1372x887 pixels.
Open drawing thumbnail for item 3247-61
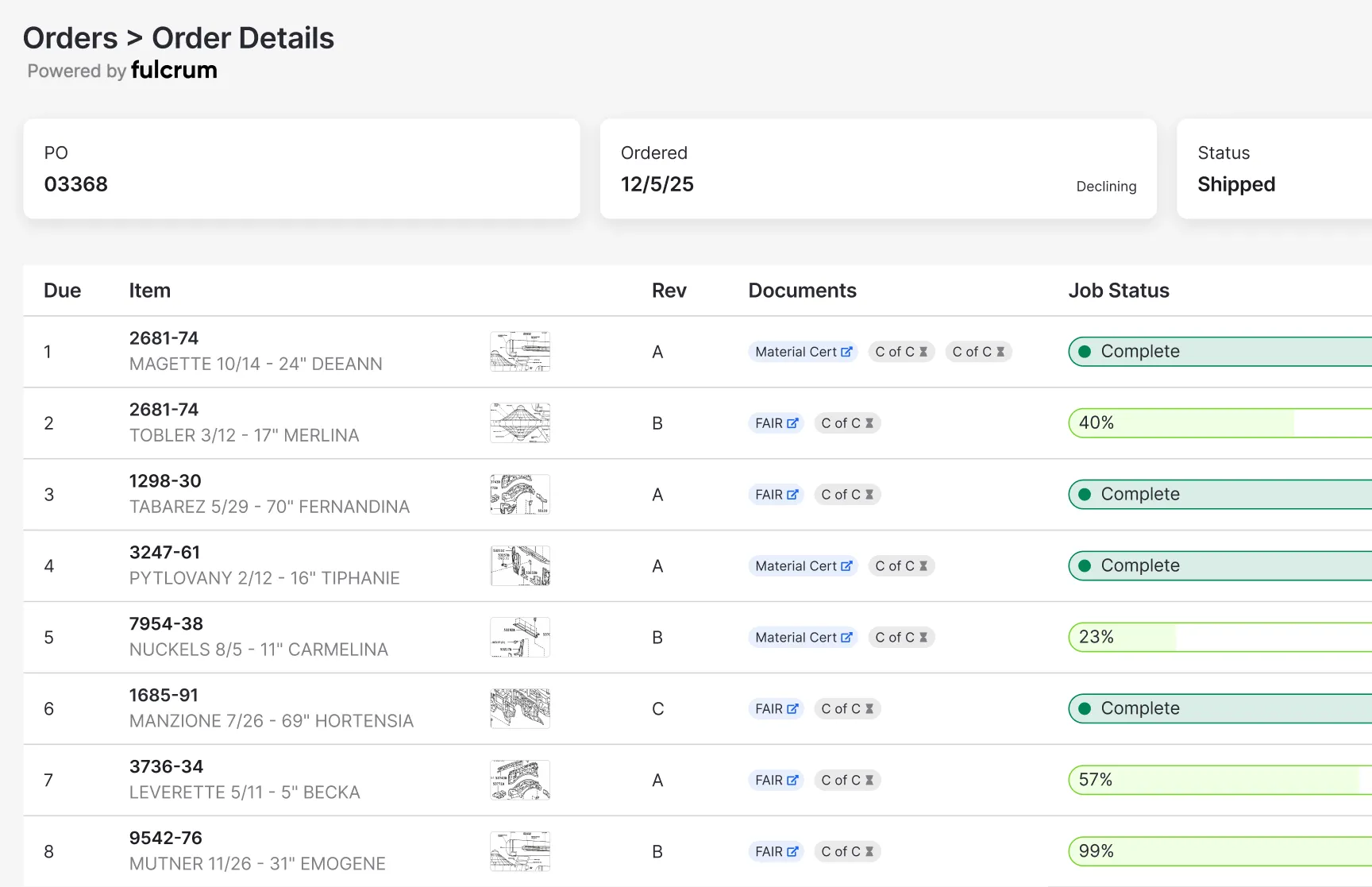tap(520, 566)
